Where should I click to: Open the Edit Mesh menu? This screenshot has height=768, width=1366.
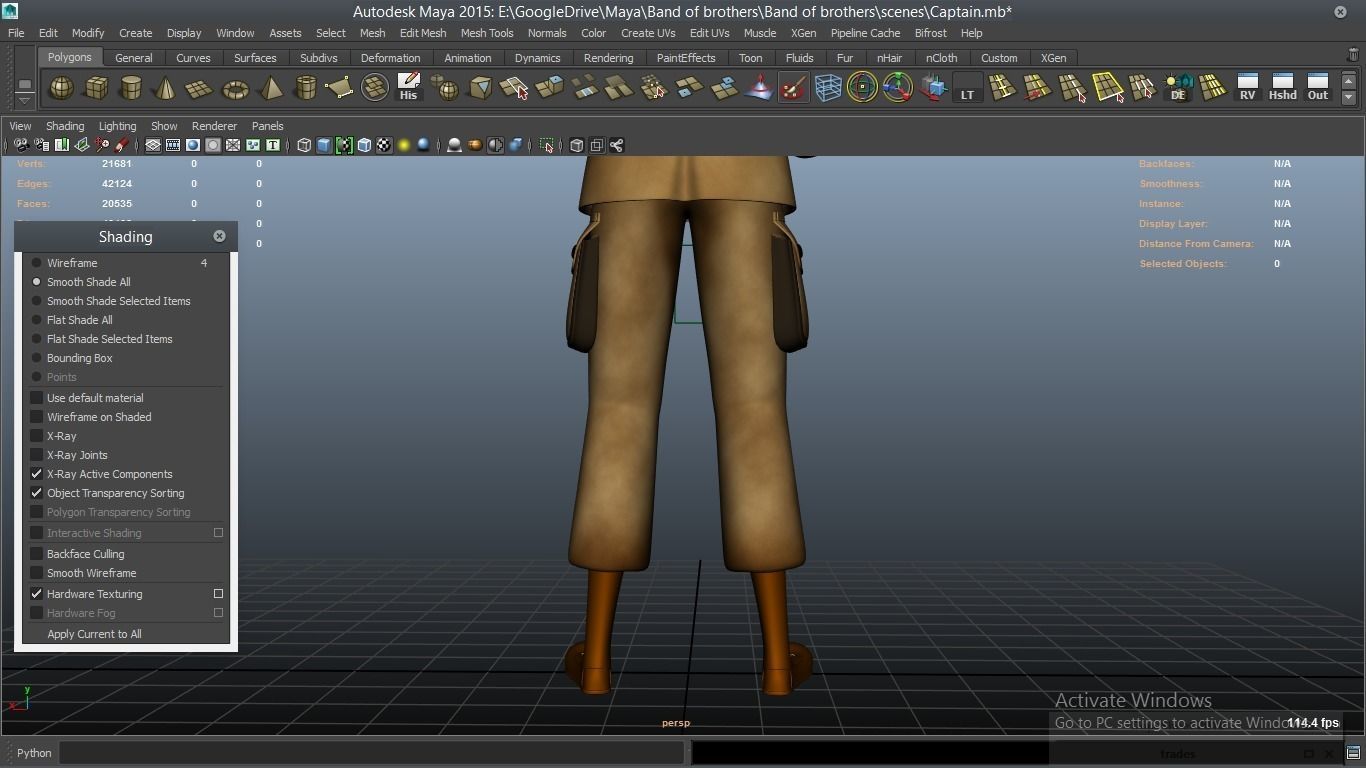[x=423, y=33]
